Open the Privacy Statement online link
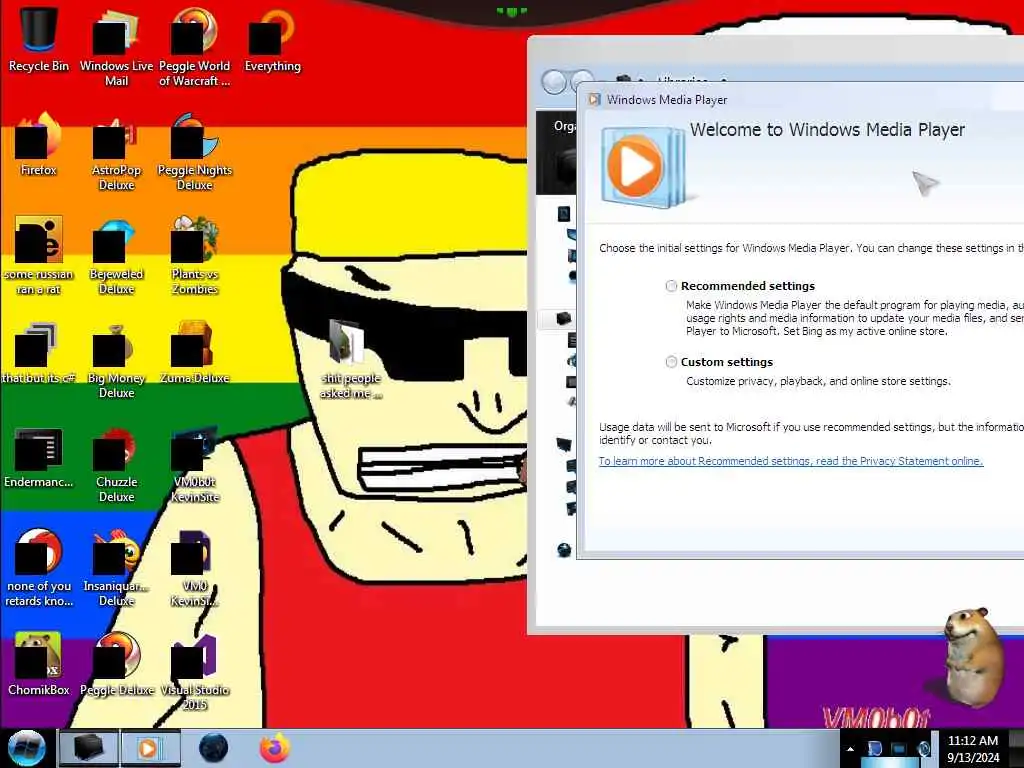Viewport: 1024px width, 768px height. pyautogui.click(x=791, y=461)
